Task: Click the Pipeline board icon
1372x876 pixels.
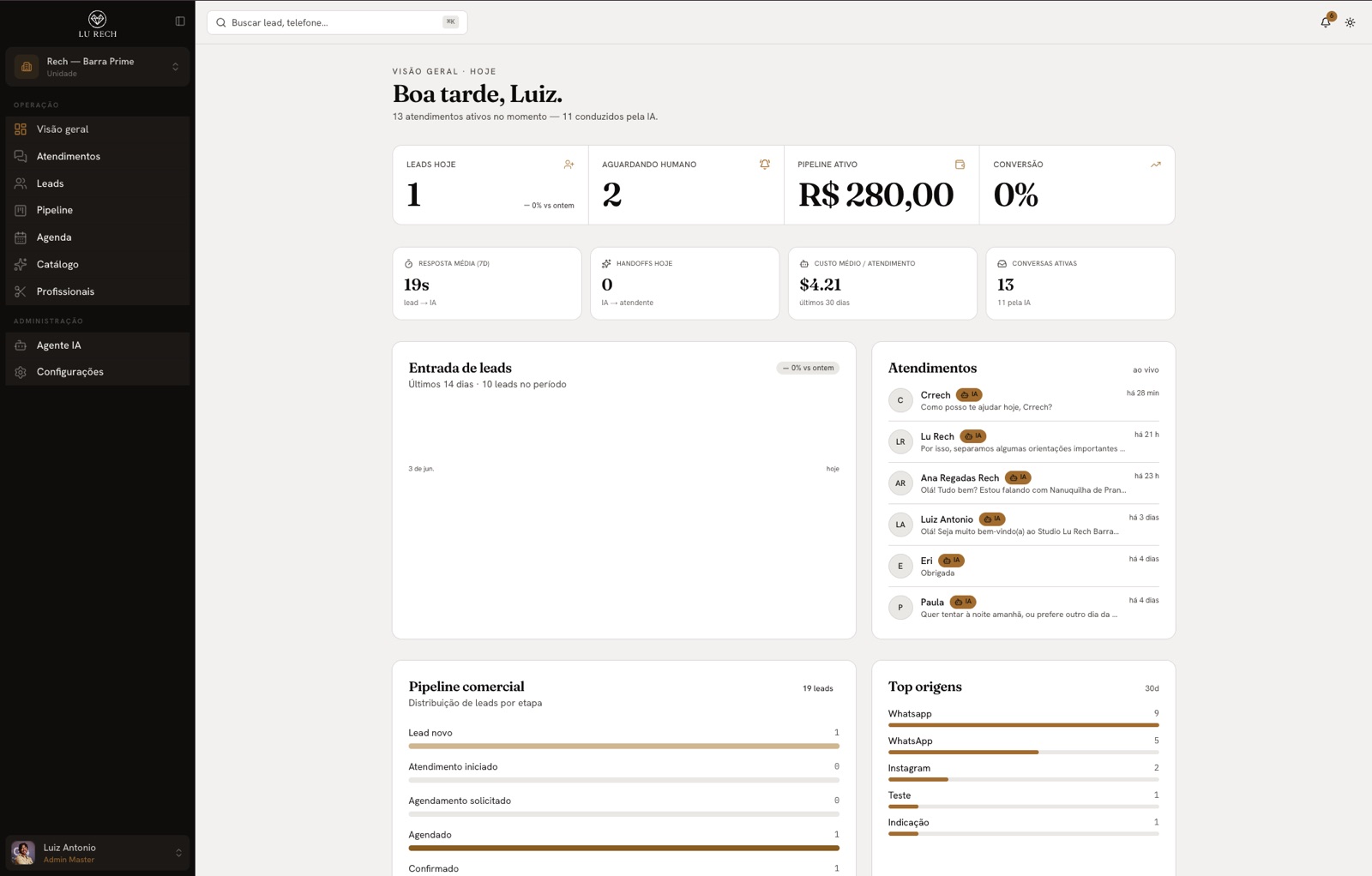Action: pos(21,210)
